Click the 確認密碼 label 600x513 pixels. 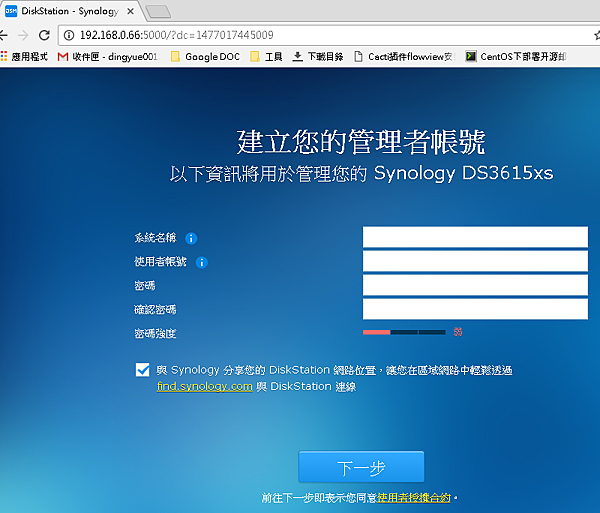[x=155, y=309]
